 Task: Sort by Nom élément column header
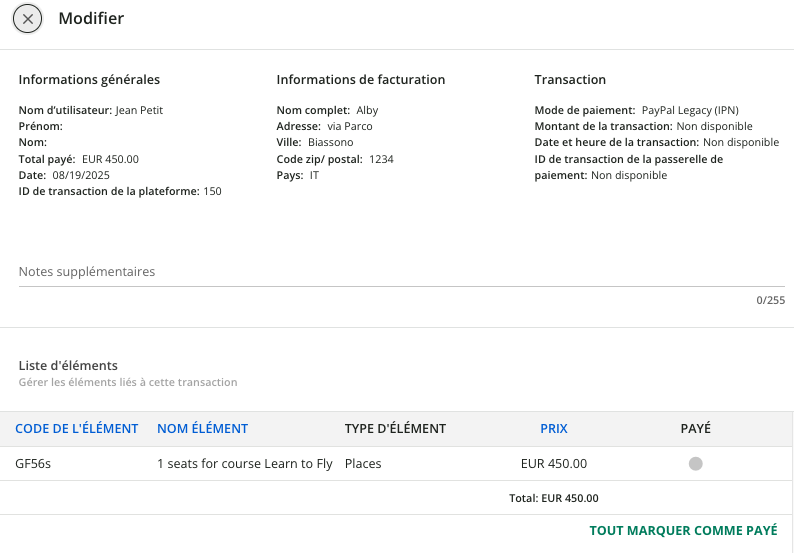point(202,428)
